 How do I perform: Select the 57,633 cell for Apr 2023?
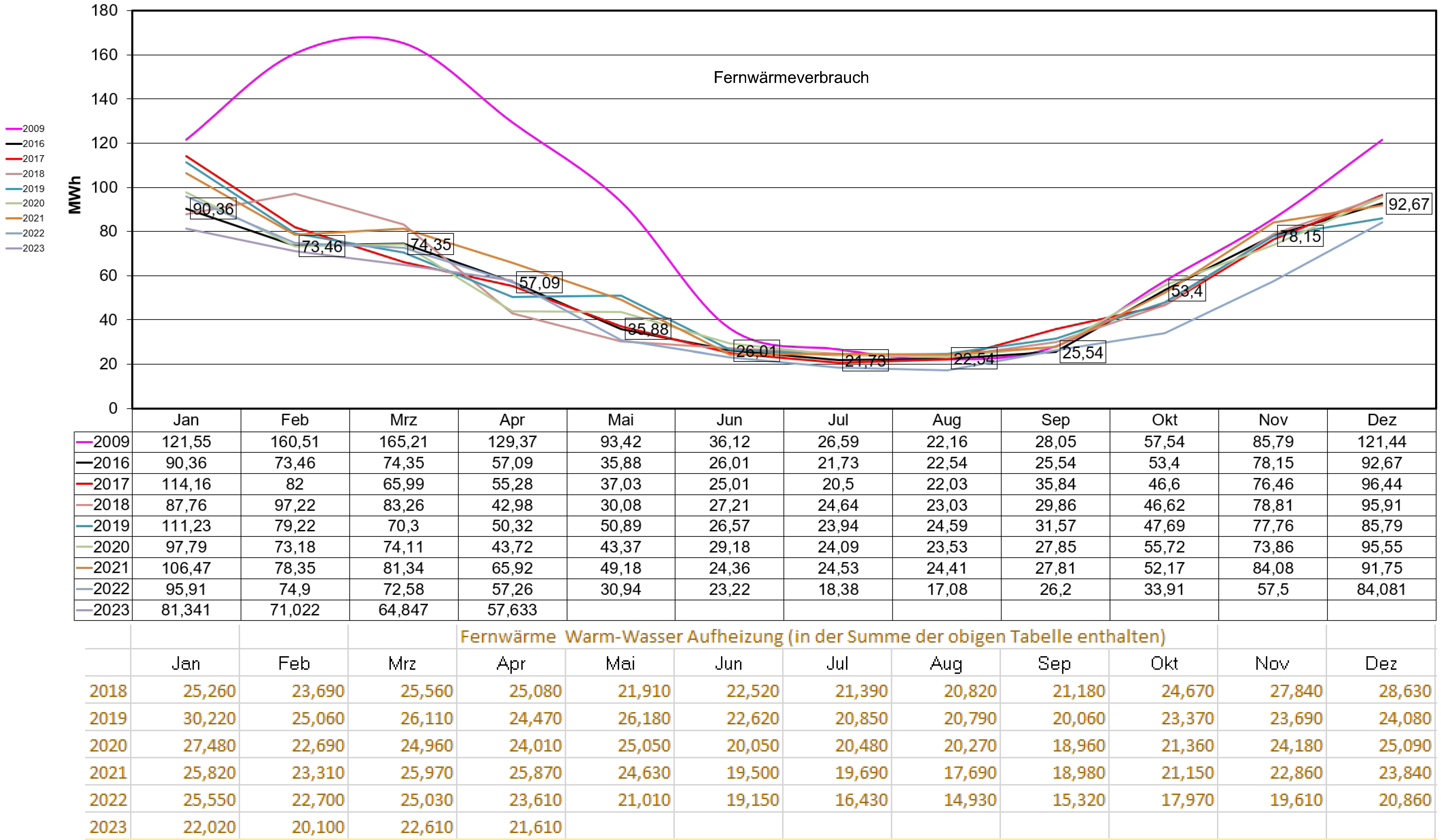click(512, 610)
